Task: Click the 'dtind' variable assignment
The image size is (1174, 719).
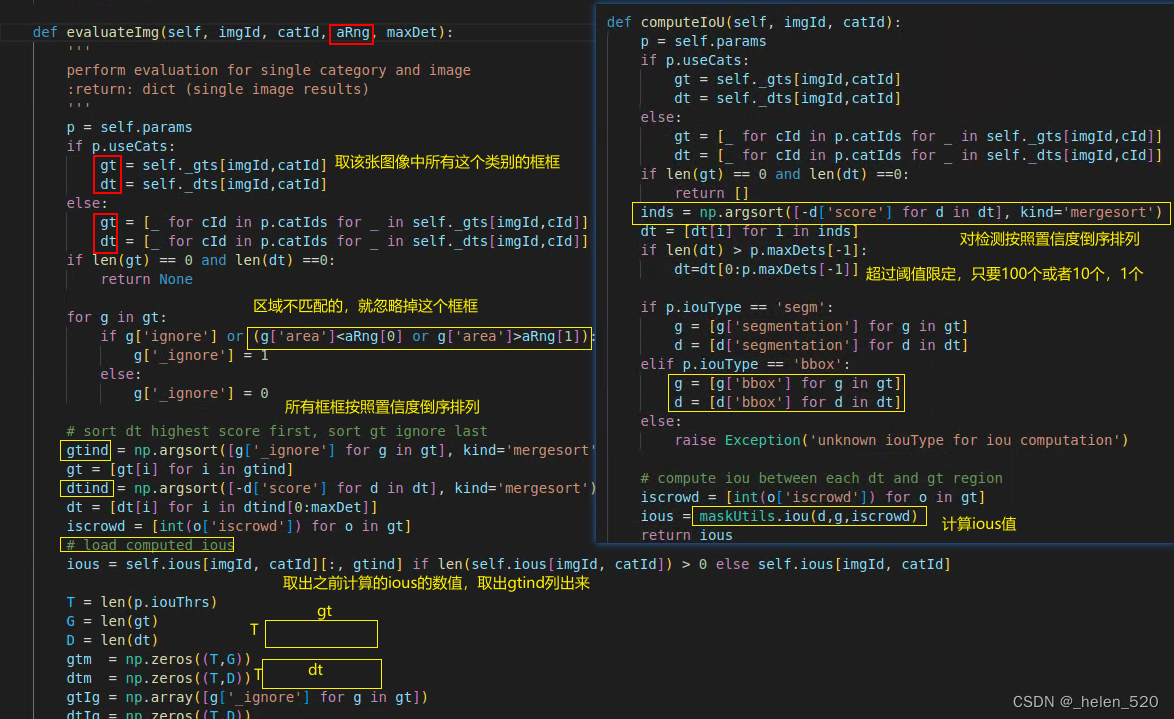Action: click(x=87, y=488)
